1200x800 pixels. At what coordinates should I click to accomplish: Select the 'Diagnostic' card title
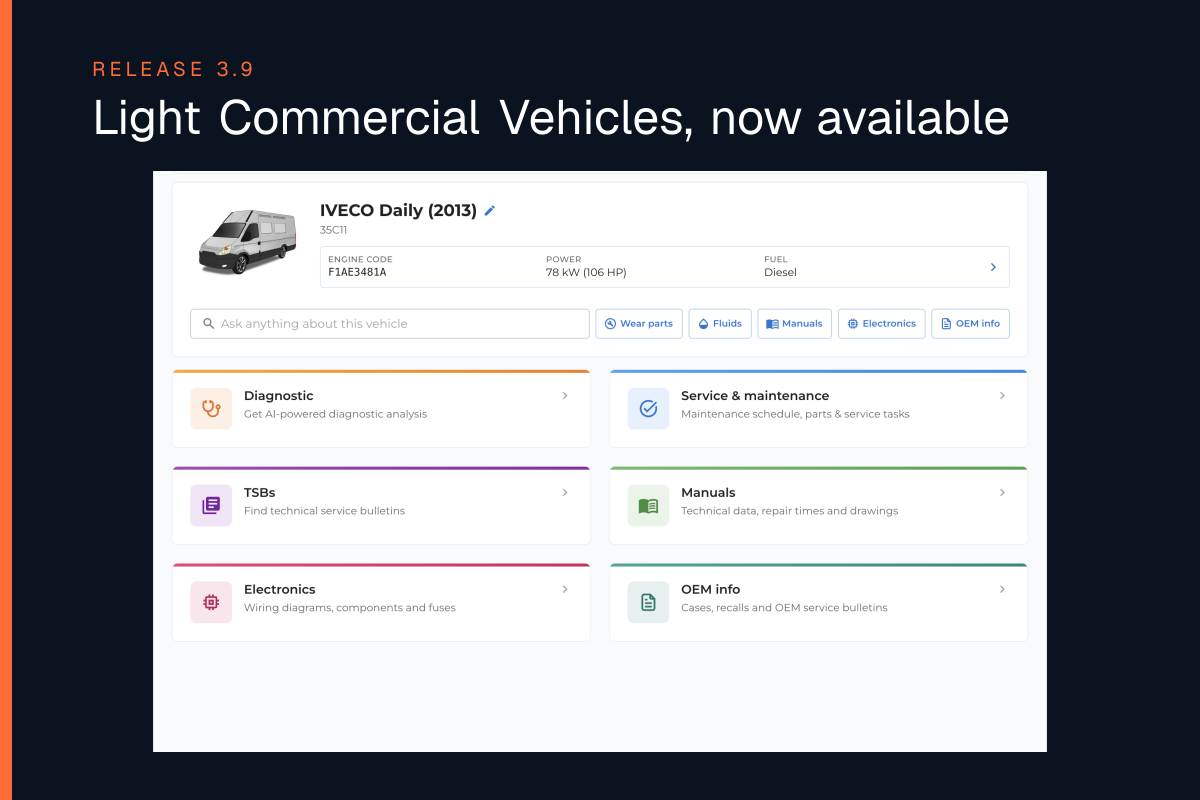pos(279,396)
